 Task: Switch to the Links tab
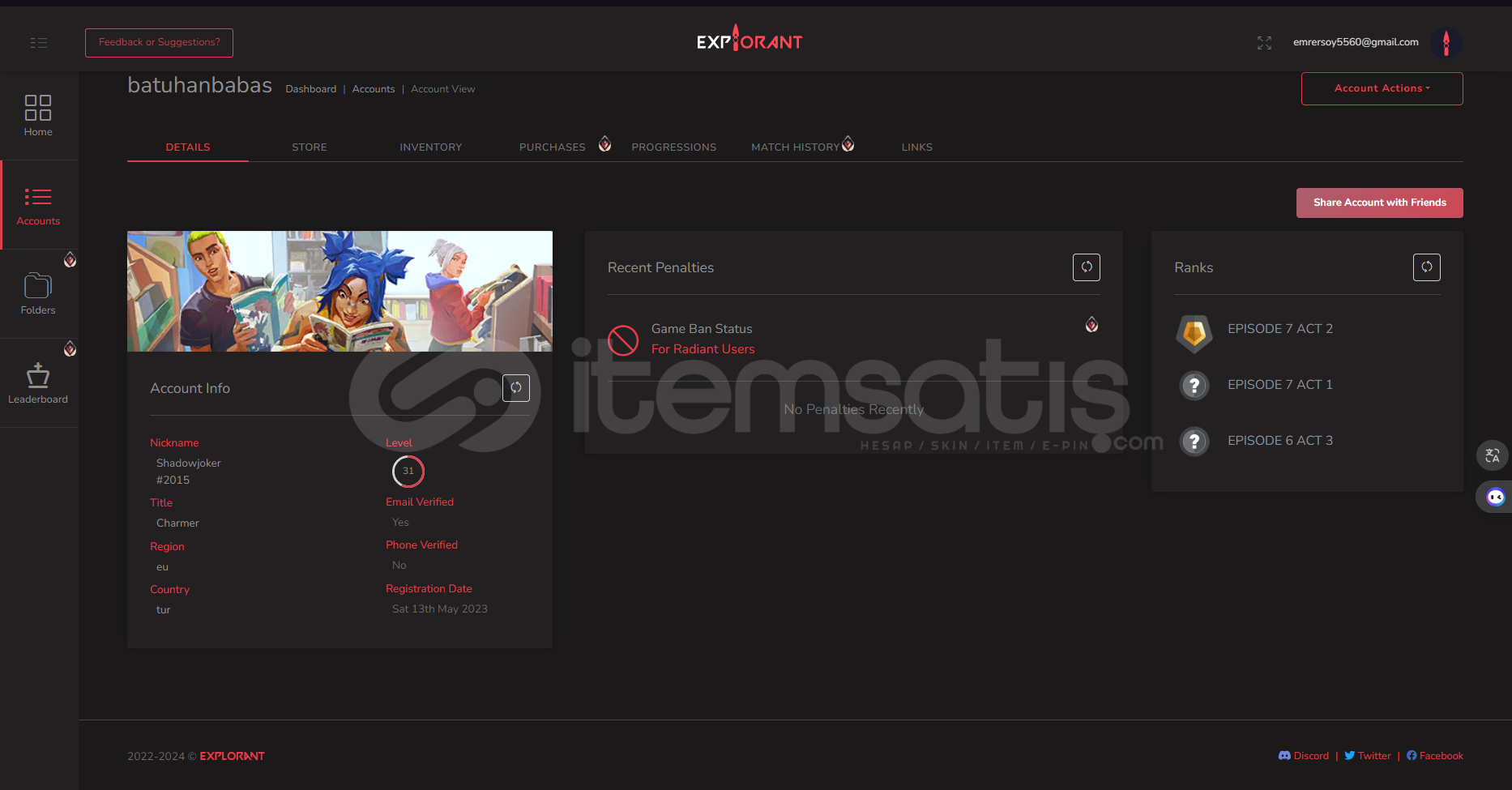coord(917,147)
